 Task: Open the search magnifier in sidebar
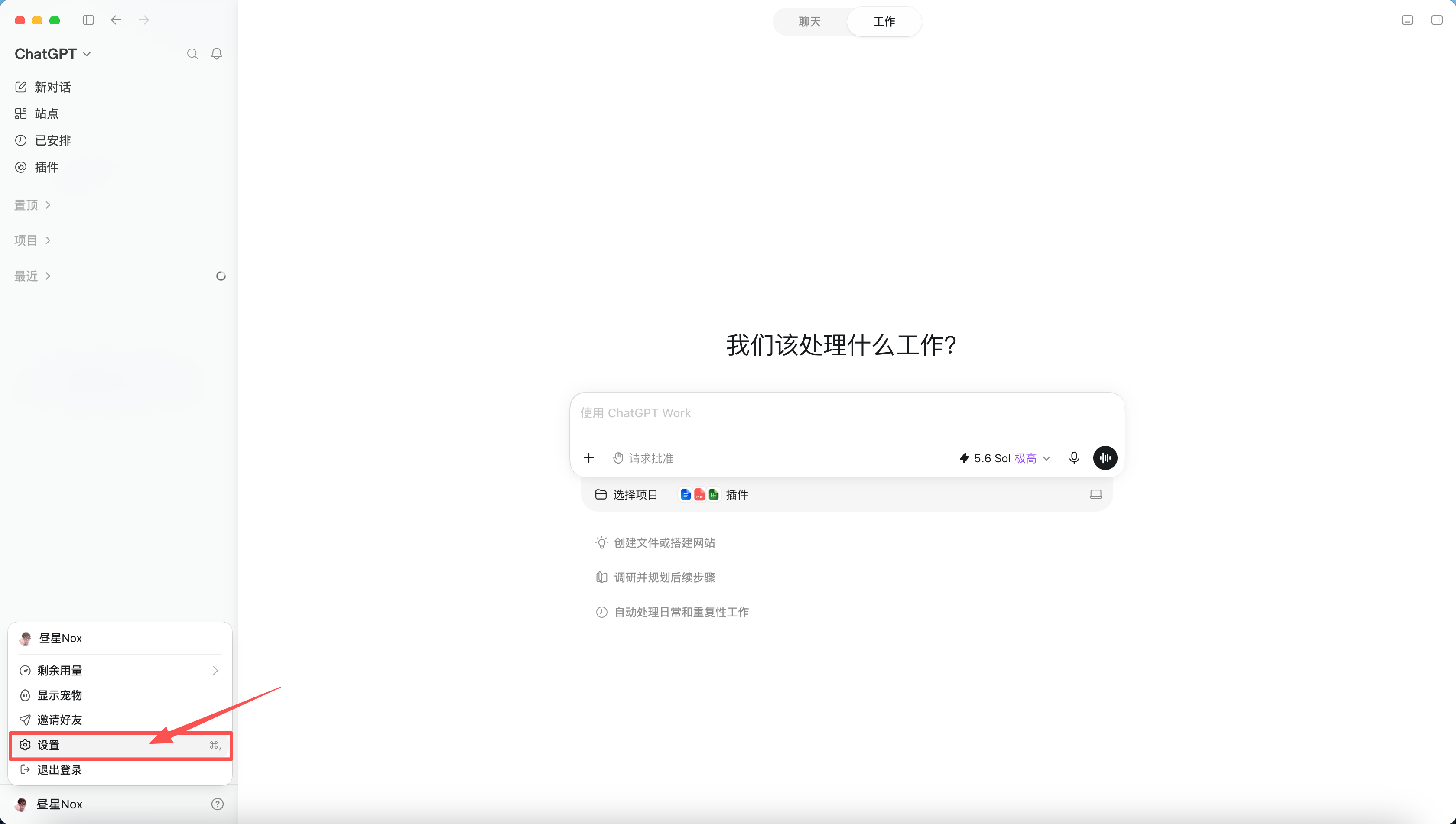tap(192, 54)
